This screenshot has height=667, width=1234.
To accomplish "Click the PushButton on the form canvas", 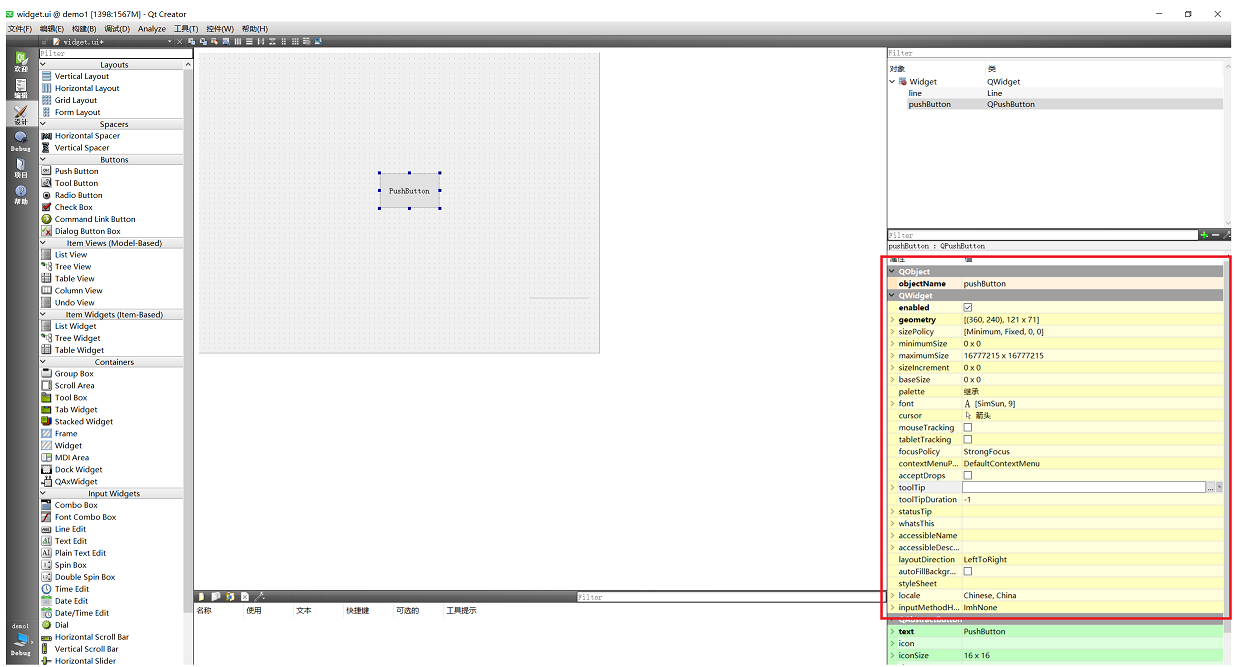I will (409, 190).
